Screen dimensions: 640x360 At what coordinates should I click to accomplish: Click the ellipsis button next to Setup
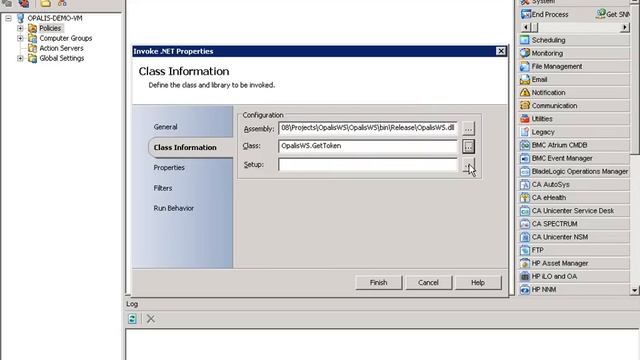[468, 165]
